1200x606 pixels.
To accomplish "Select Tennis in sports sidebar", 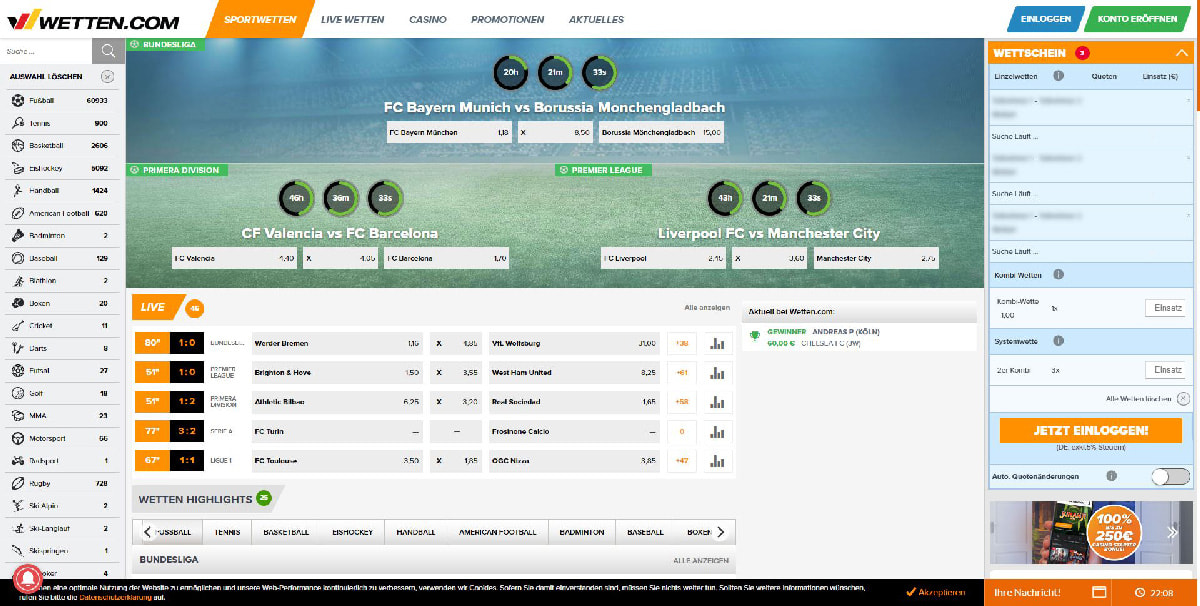I will click(x=60, y=123).
